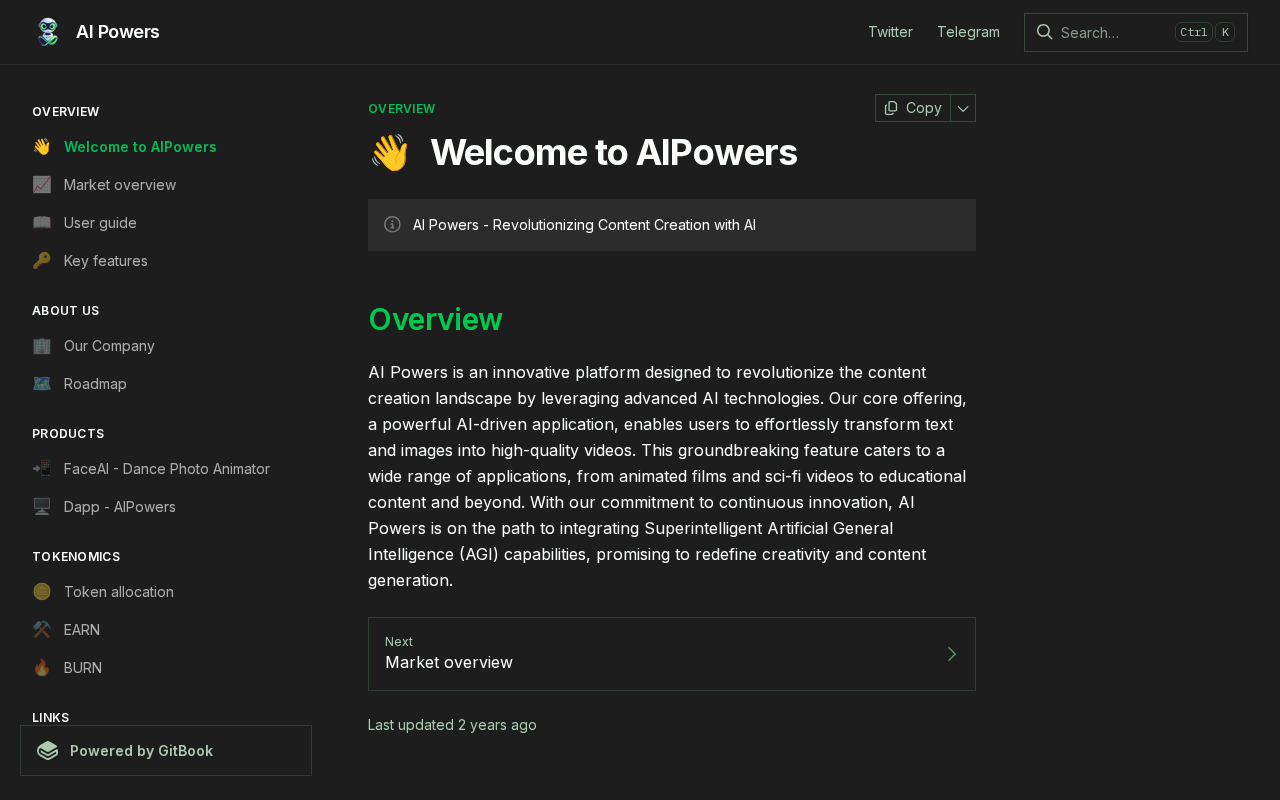Navigate to the EARN page
Viewport: 1280px width, 800px height.
coord(82,630)
